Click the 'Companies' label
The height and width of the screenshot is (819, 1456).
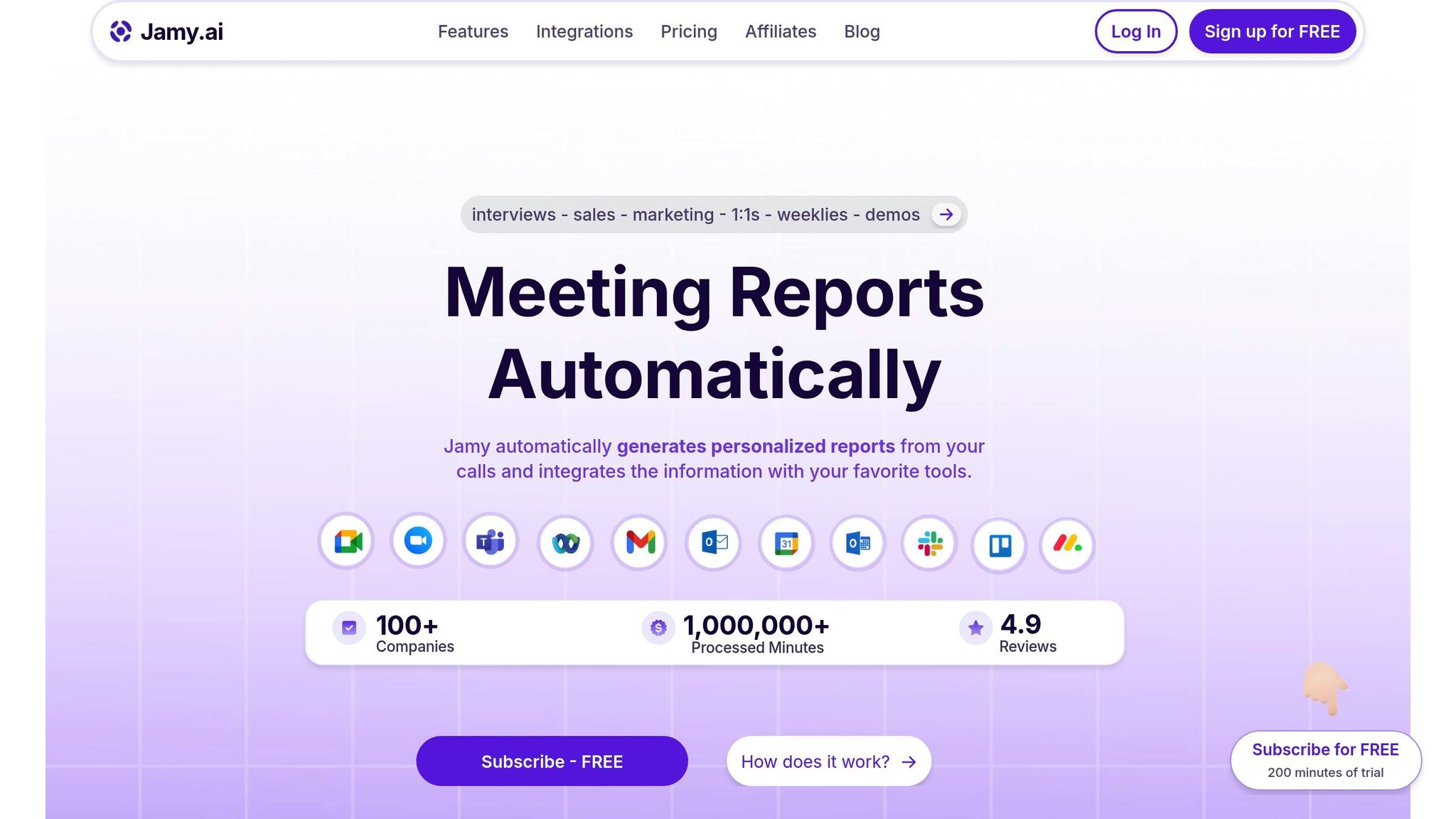tap(415, 646)
